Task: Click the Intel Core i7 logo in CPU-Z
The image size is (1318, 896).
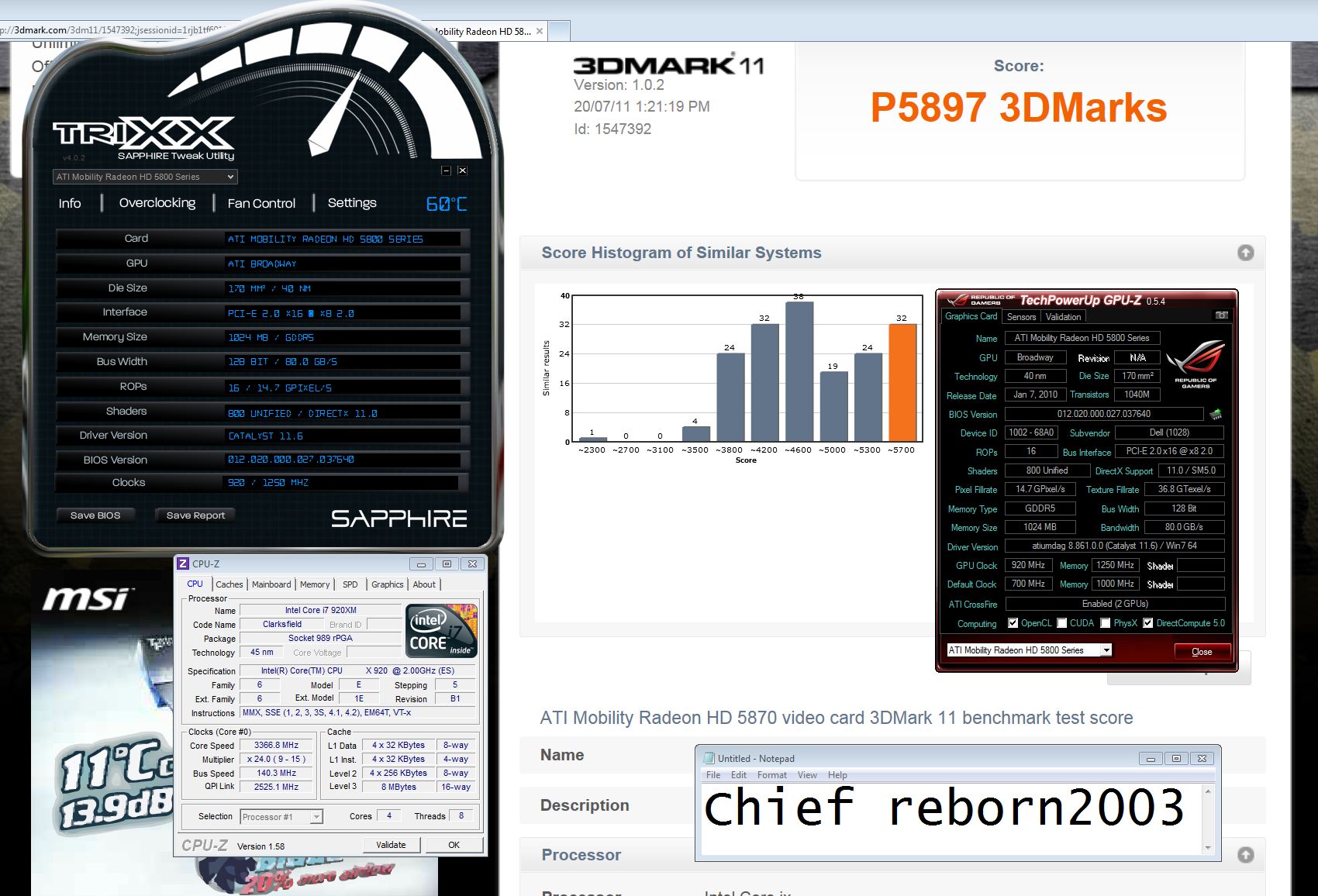Action: pos(441,631)
